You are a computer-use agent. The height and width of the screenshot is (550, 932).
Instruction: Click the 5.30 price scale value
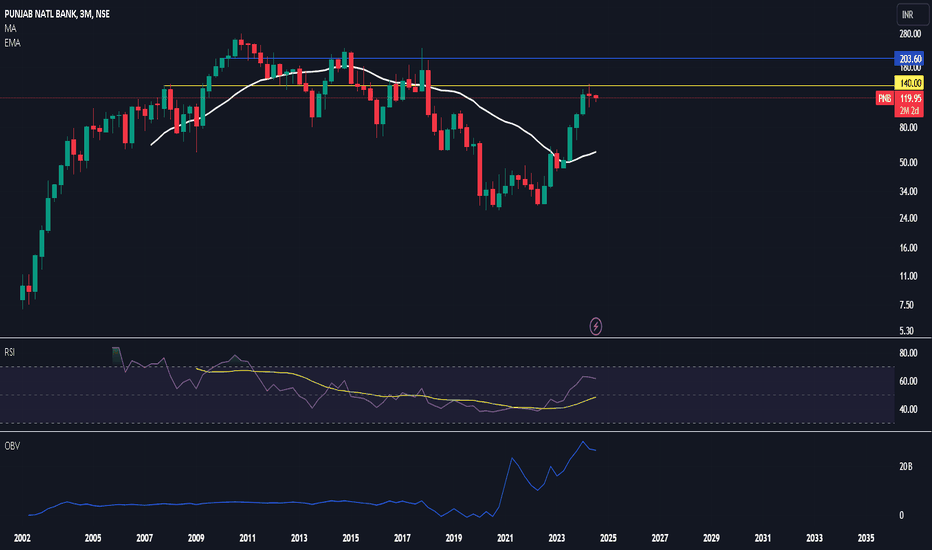click(x=906, y=331)
